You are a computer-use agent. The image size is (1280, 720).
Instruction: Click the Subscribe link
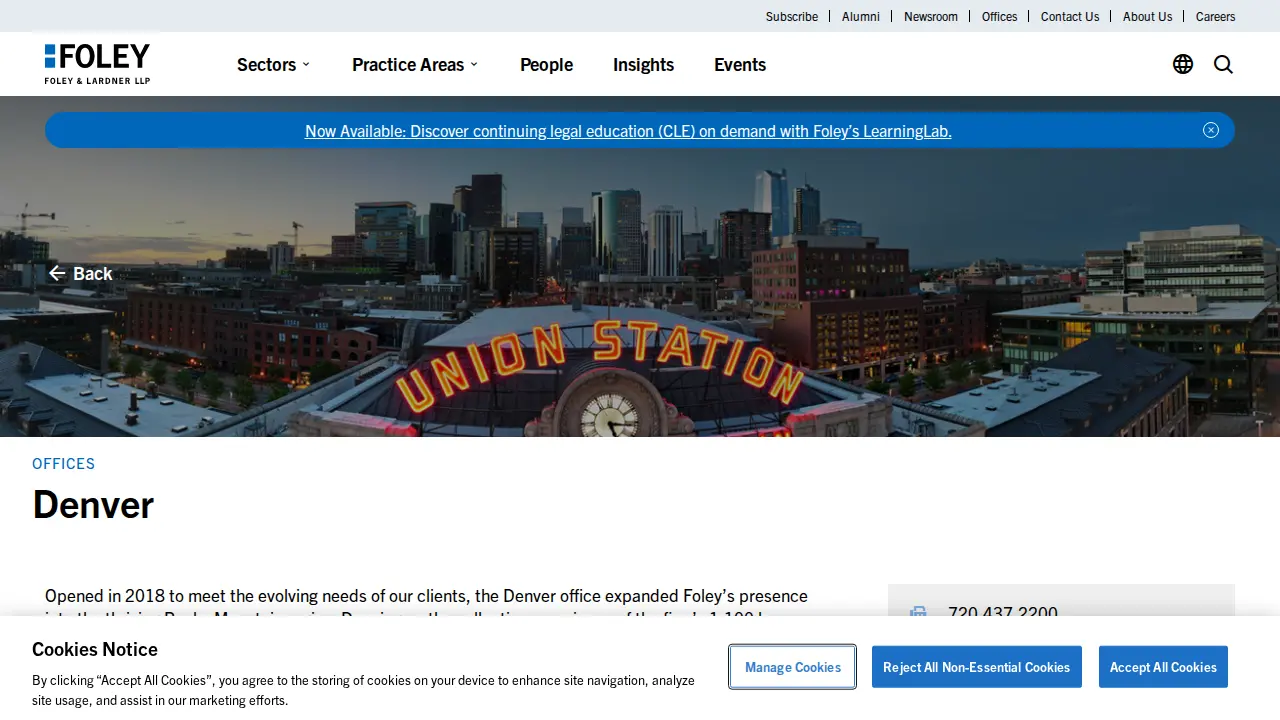[792, 16]
